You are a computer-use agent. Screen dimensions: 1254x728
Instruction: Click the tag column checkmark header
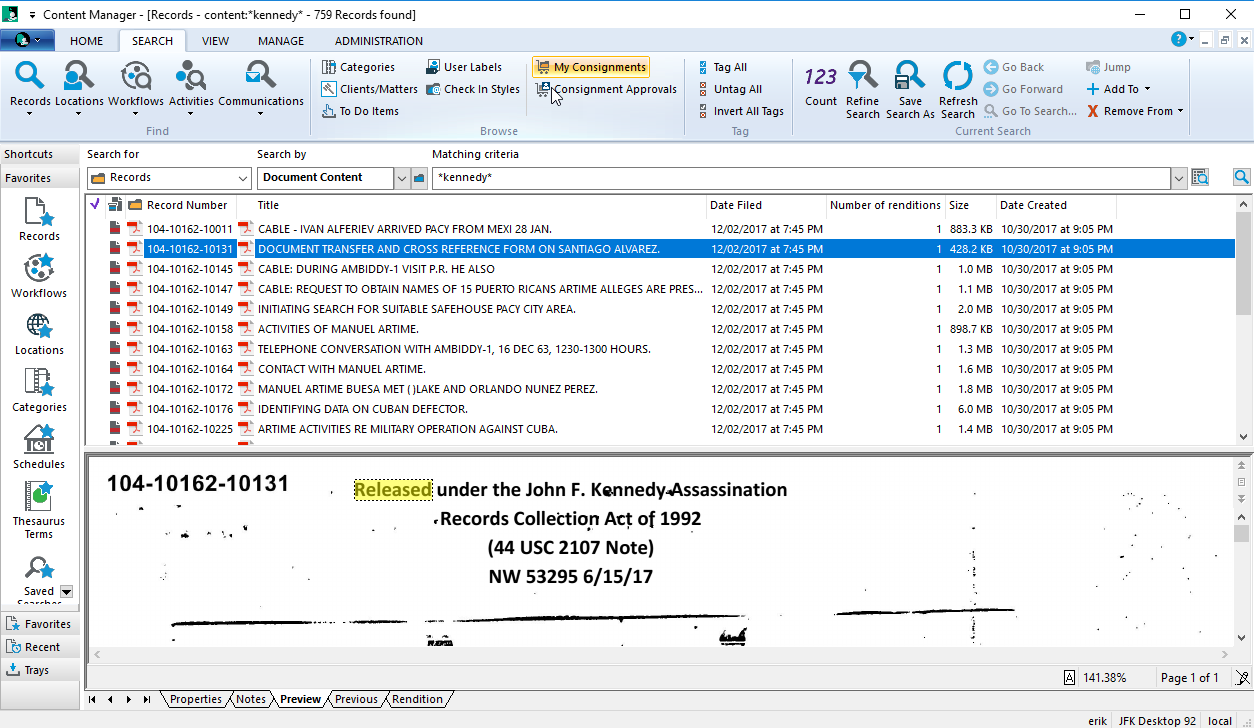95,205
